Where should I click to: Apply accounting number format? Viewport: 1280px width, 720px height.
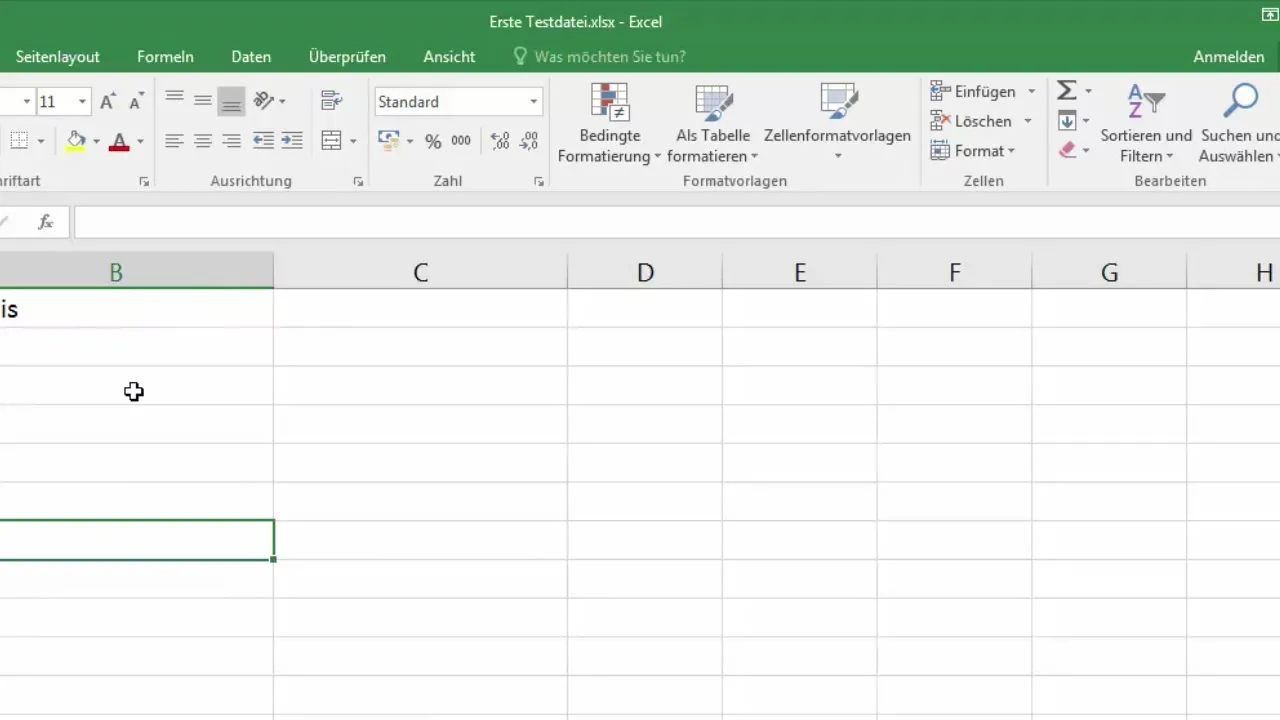(388, 141)
